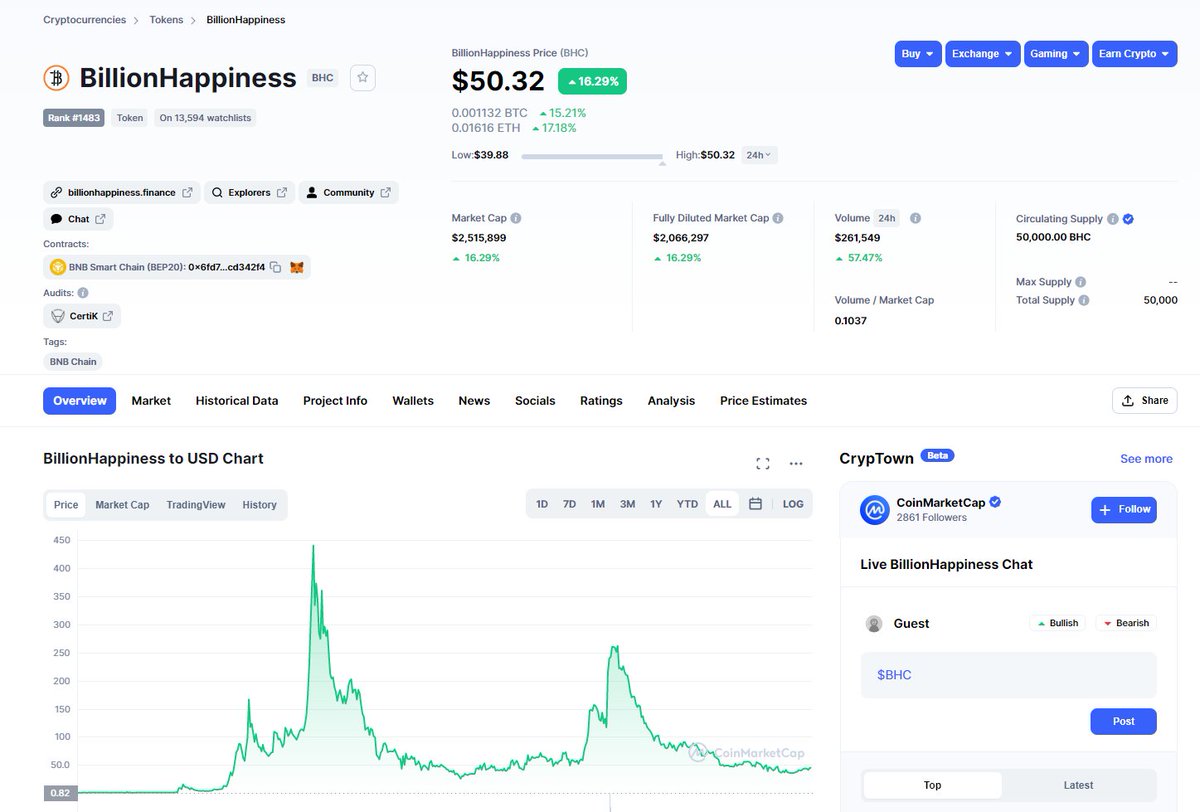Screen dimensions: 1200x812
Task: Set chart range to YTD
Action: (687, 504)
